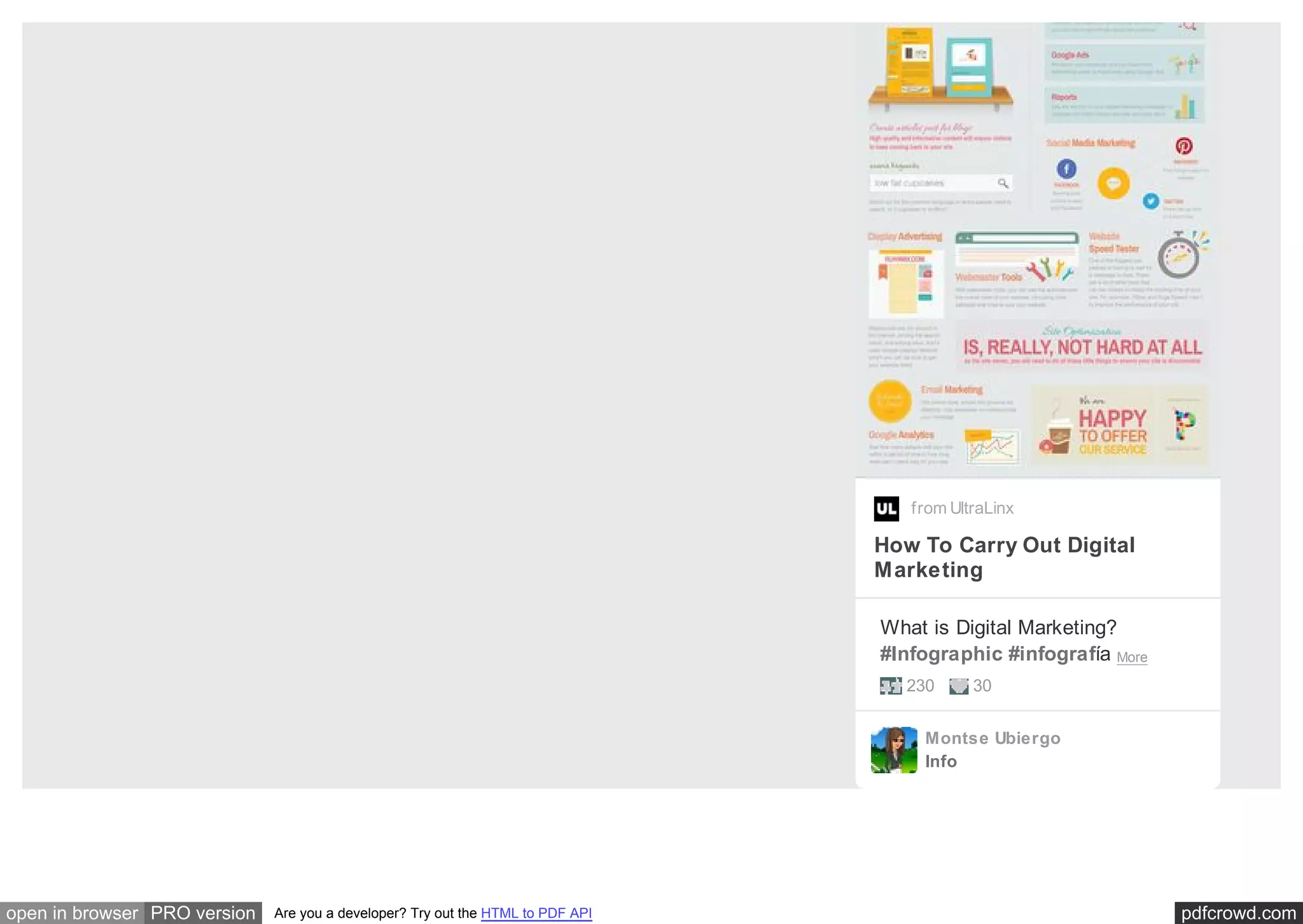This screenshot has width=1303, height=924.
Task: Click the #Infographic hashtag
Action: click(x=941, y=654)
